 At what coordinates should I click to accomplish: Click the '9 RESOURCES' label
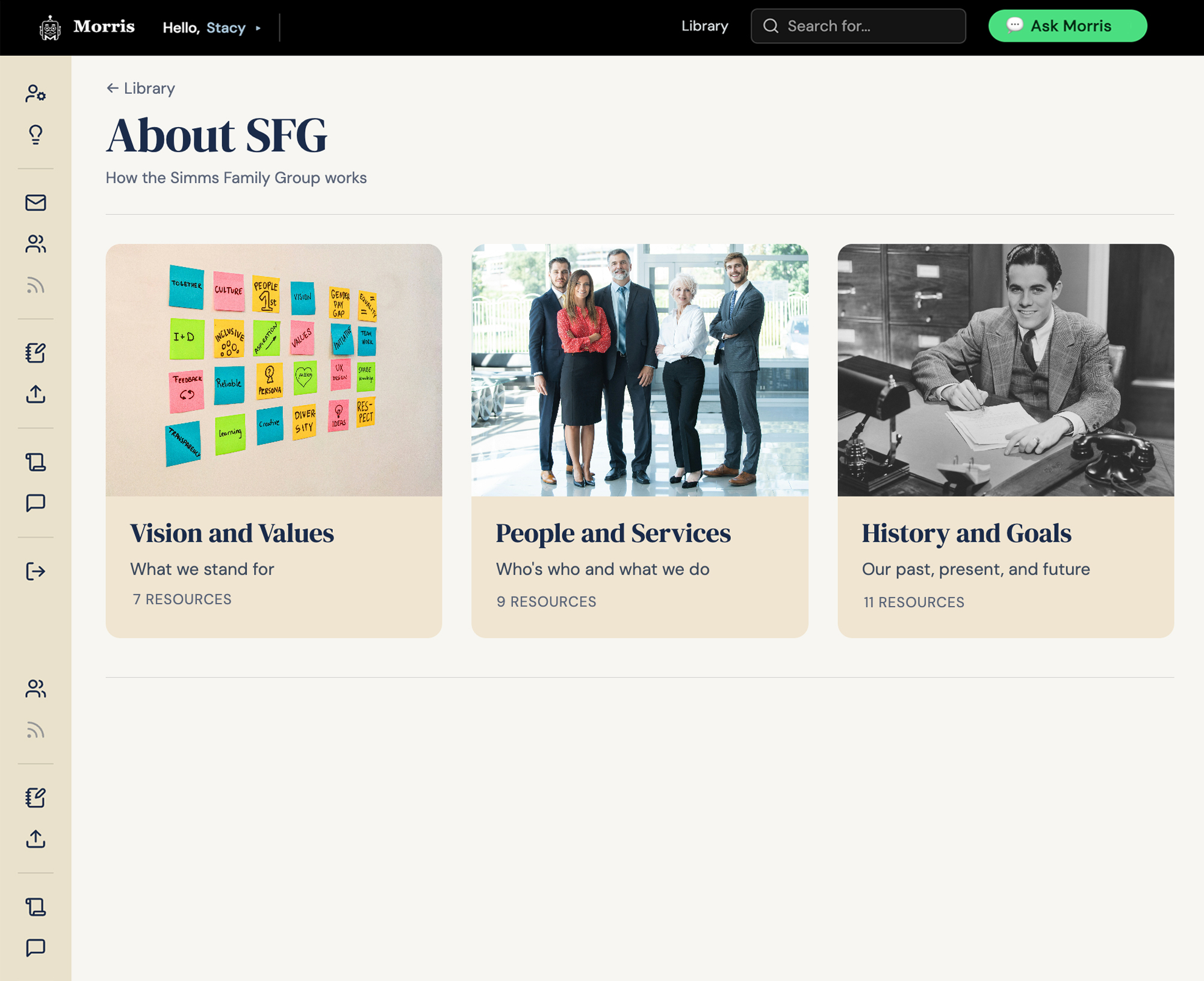[x=546, y=602]
